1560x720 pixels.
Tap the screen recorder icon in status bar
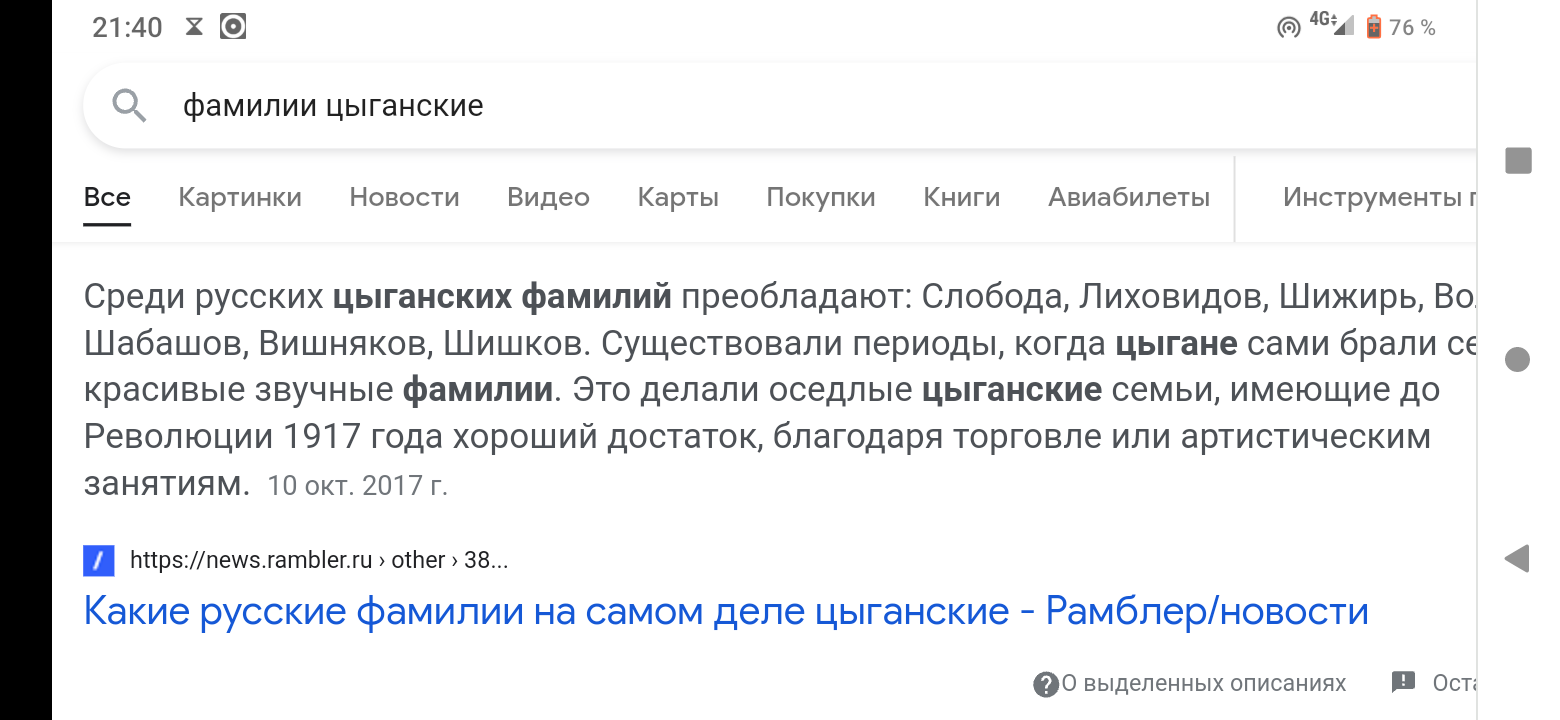click(x=233, y=26)
